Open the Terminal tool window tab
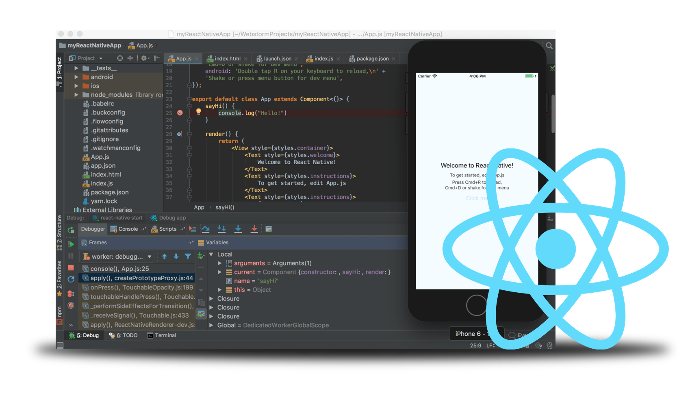This screenshot has height=416, width=690. [x=161, y=335]
